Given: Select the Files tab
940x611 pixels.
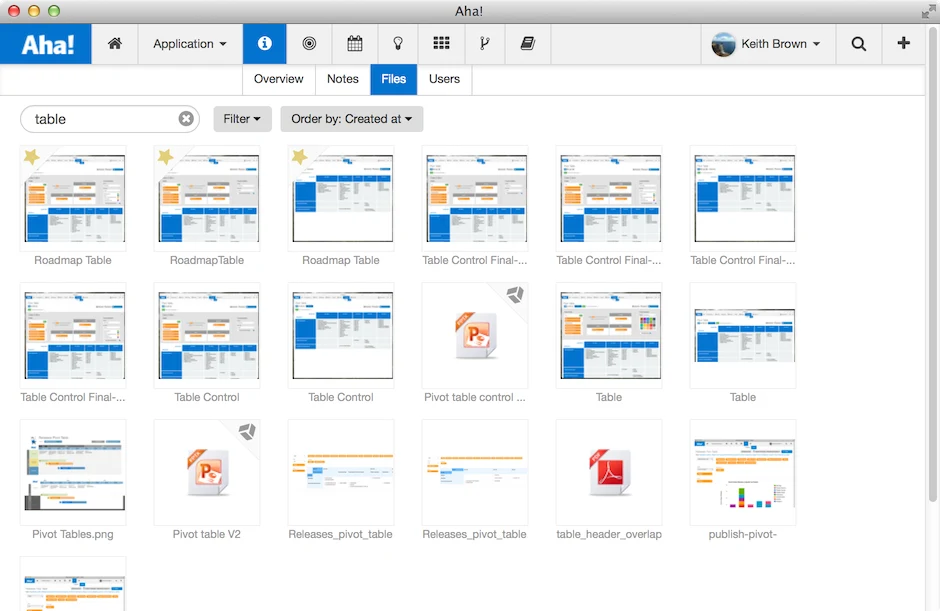Looking at the screenshot, I should [x=393, y=79].
